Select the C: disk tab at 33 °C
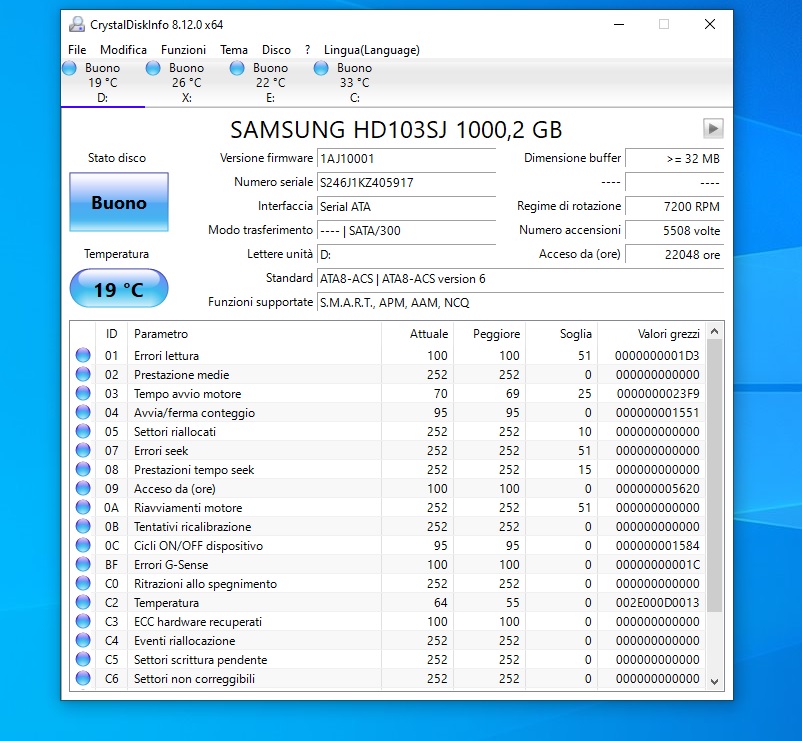 point(354,82)
